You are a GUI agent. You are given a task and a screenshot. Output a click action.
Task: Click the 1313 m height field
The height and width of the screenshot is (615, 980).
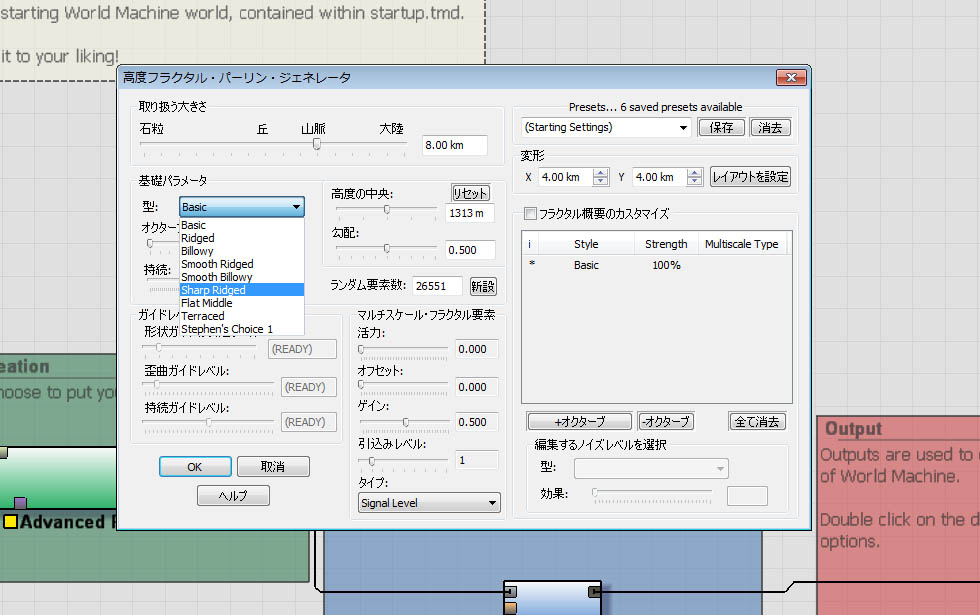point(470,213)
